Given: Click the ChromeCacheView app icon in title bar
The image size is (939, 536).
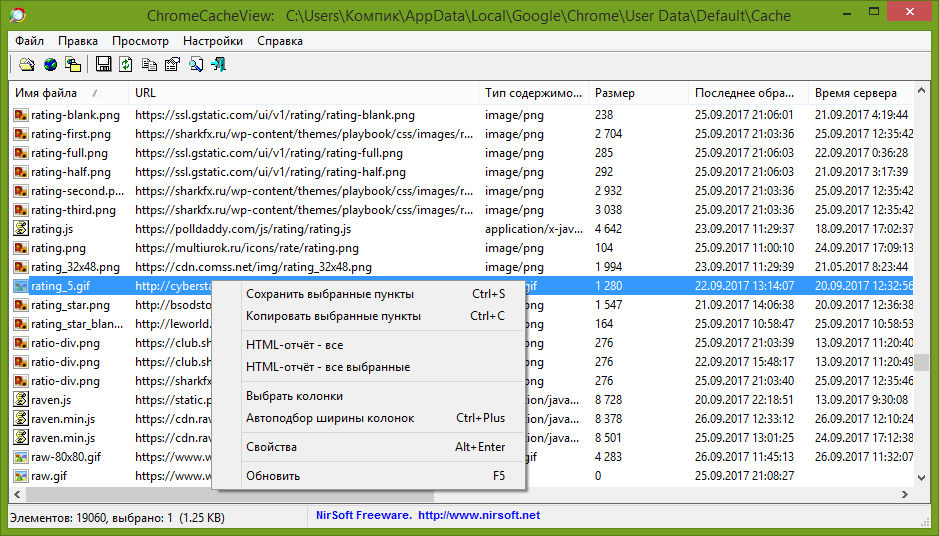Looking at the screenshot, I should (x=18, y=15).
